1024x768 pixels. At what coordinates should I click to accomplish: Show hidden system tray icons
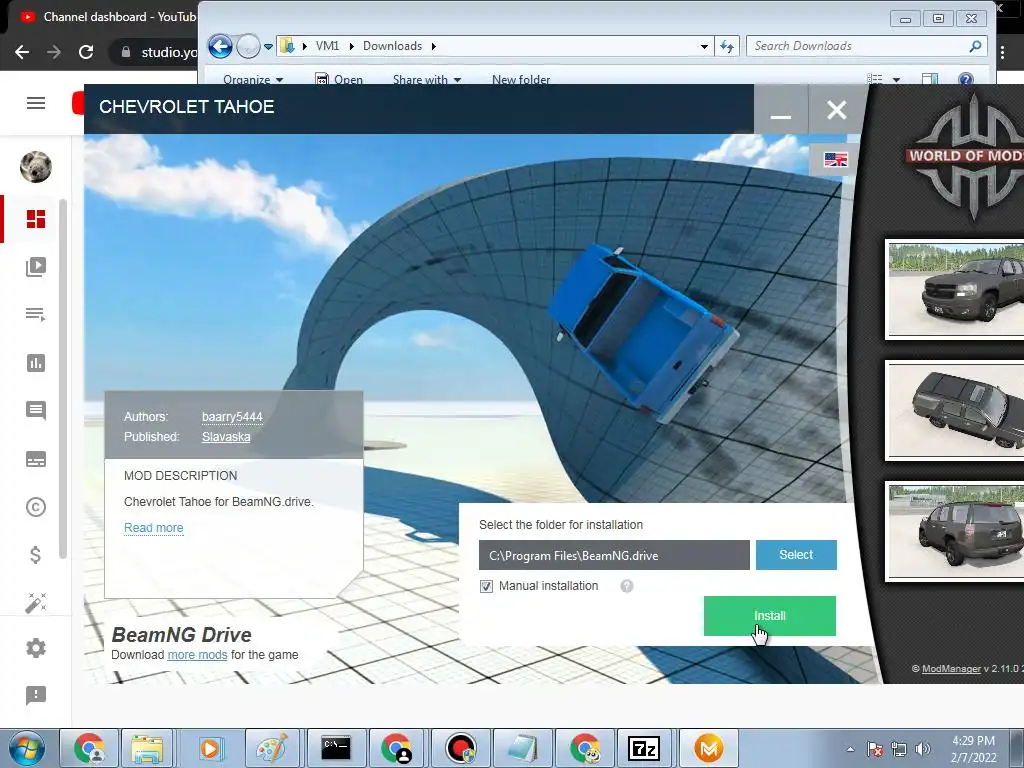coord(850,749)
